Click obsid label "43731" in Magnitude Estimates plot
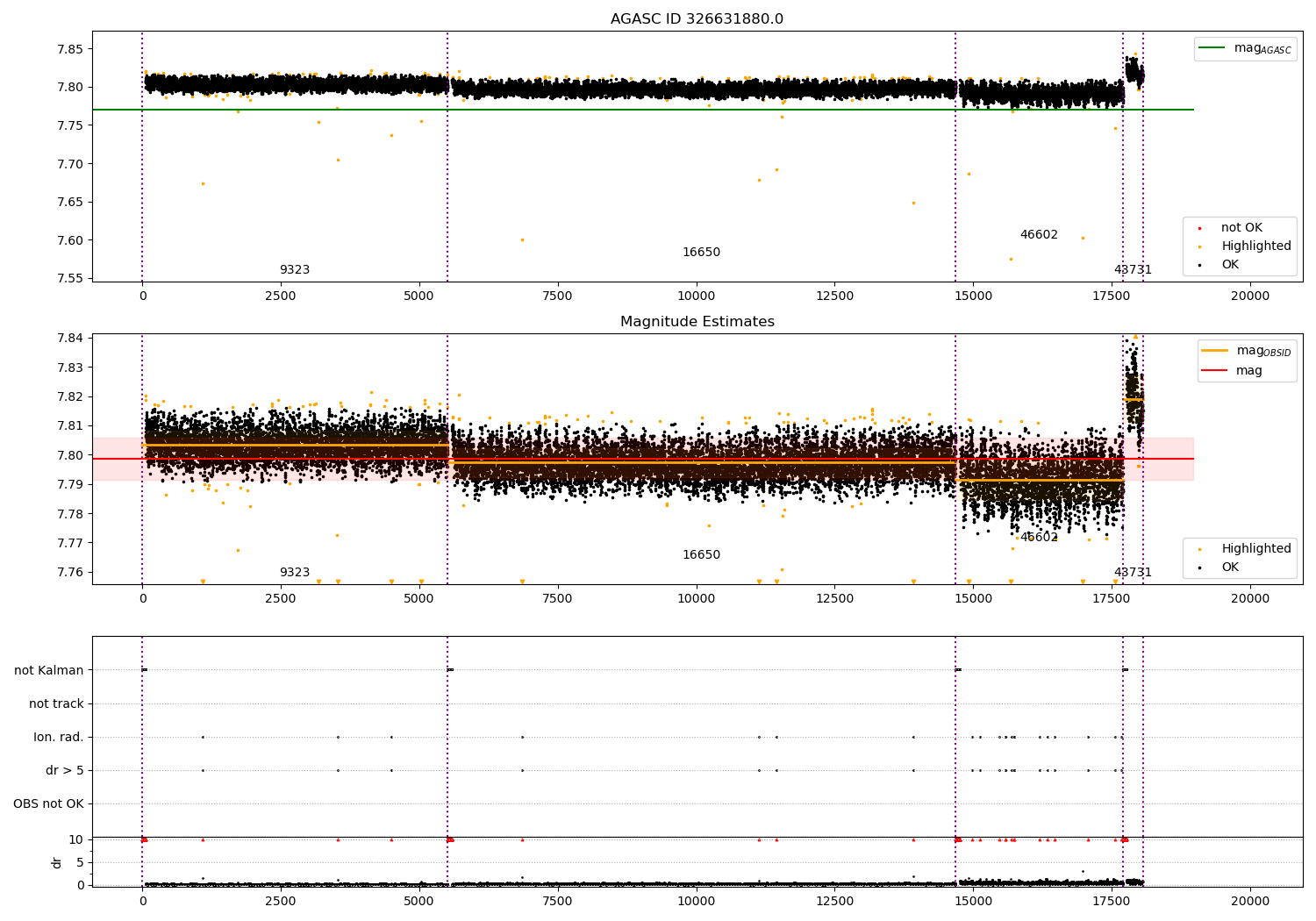The height and width of the screenshot is (921, 1316). (1133, 573)
